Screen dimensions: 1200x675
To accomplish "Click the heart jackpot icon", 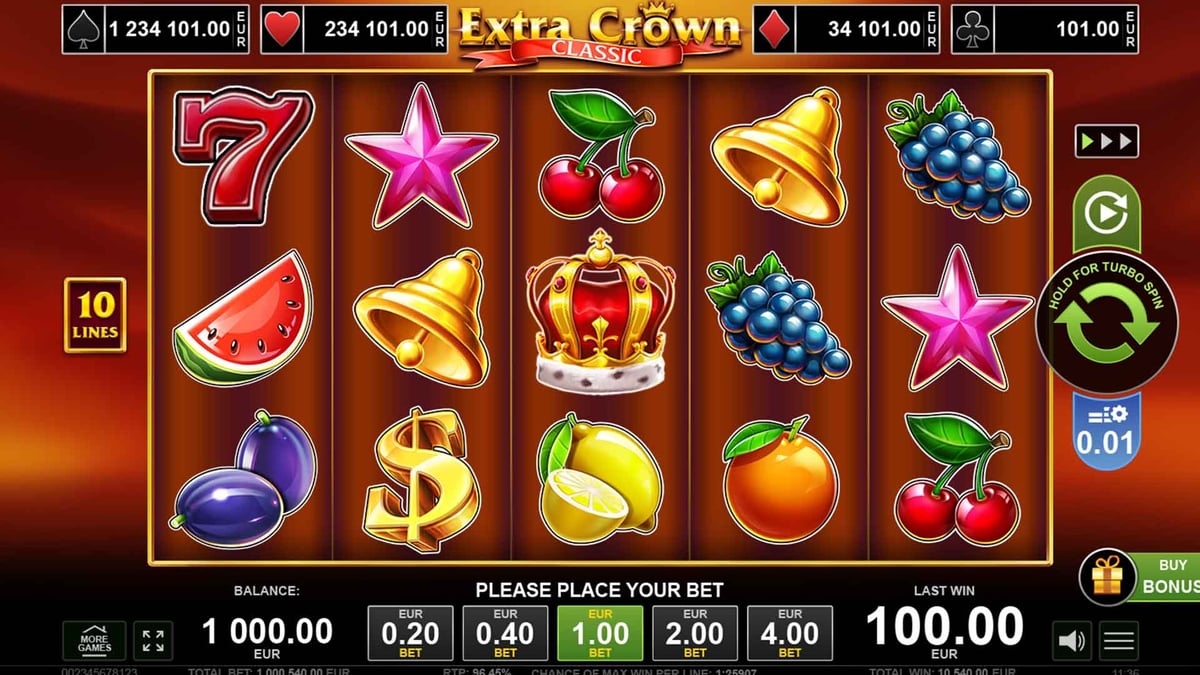I will (x=280, y=30).
